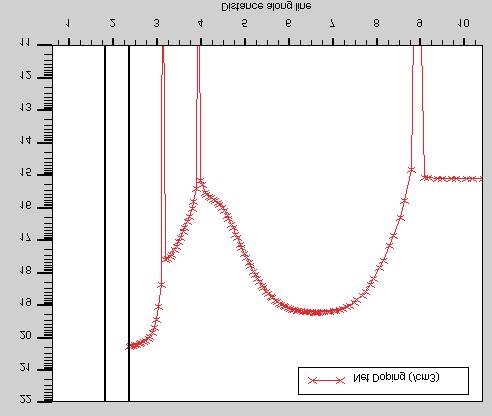Click the y-axis tick label 20
Image resolution: width=492 pixels, height=416 pixels.
(x=25, y=335)
